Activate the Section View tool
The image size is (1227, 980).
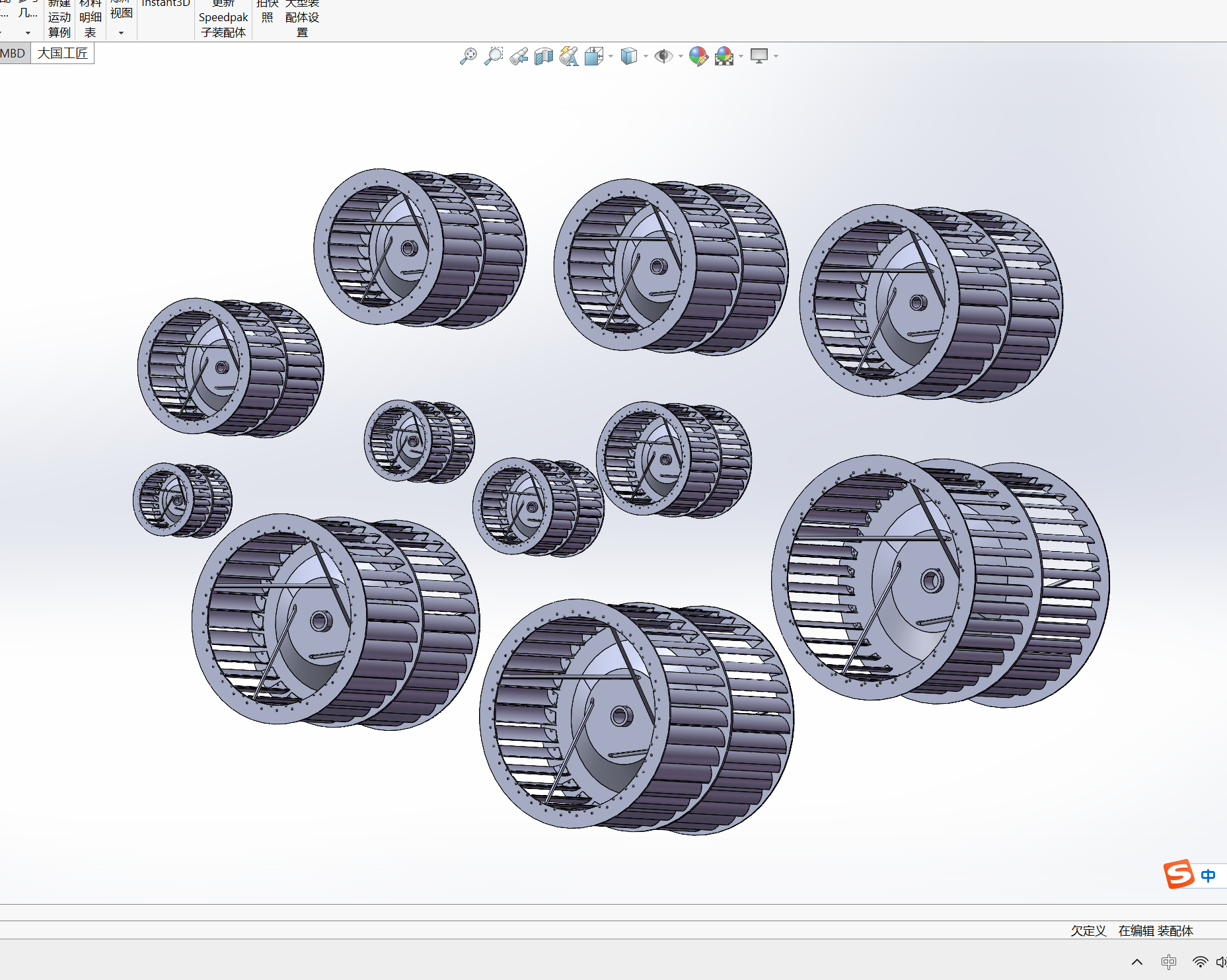544,56
